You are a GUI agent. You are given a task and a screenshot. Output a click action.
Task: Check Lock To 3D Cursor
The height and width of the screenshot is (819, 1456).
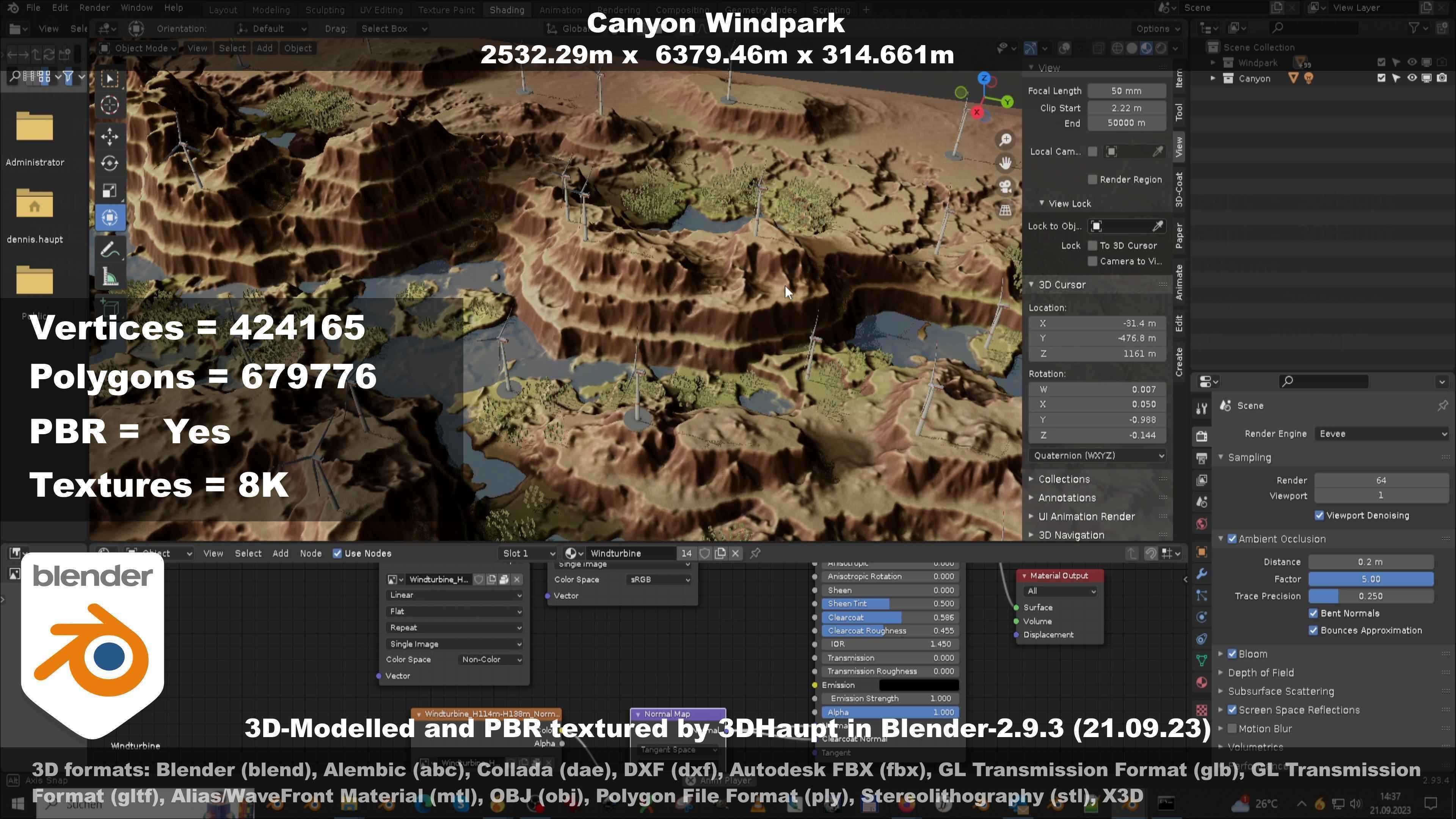click(1092, 245)
